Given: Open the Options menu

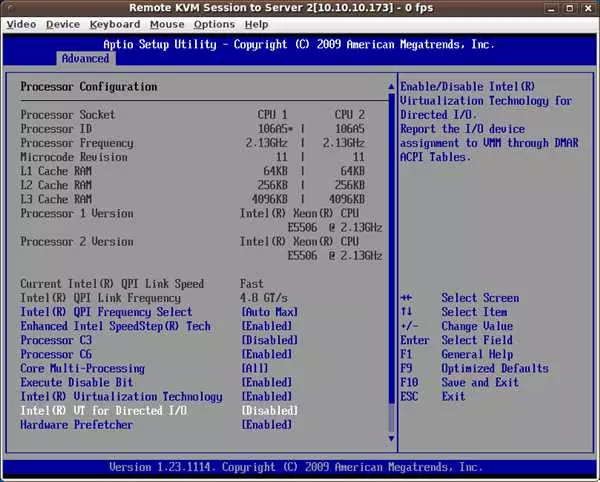Looking at the screenshot, I should click(x=214, y=24).
